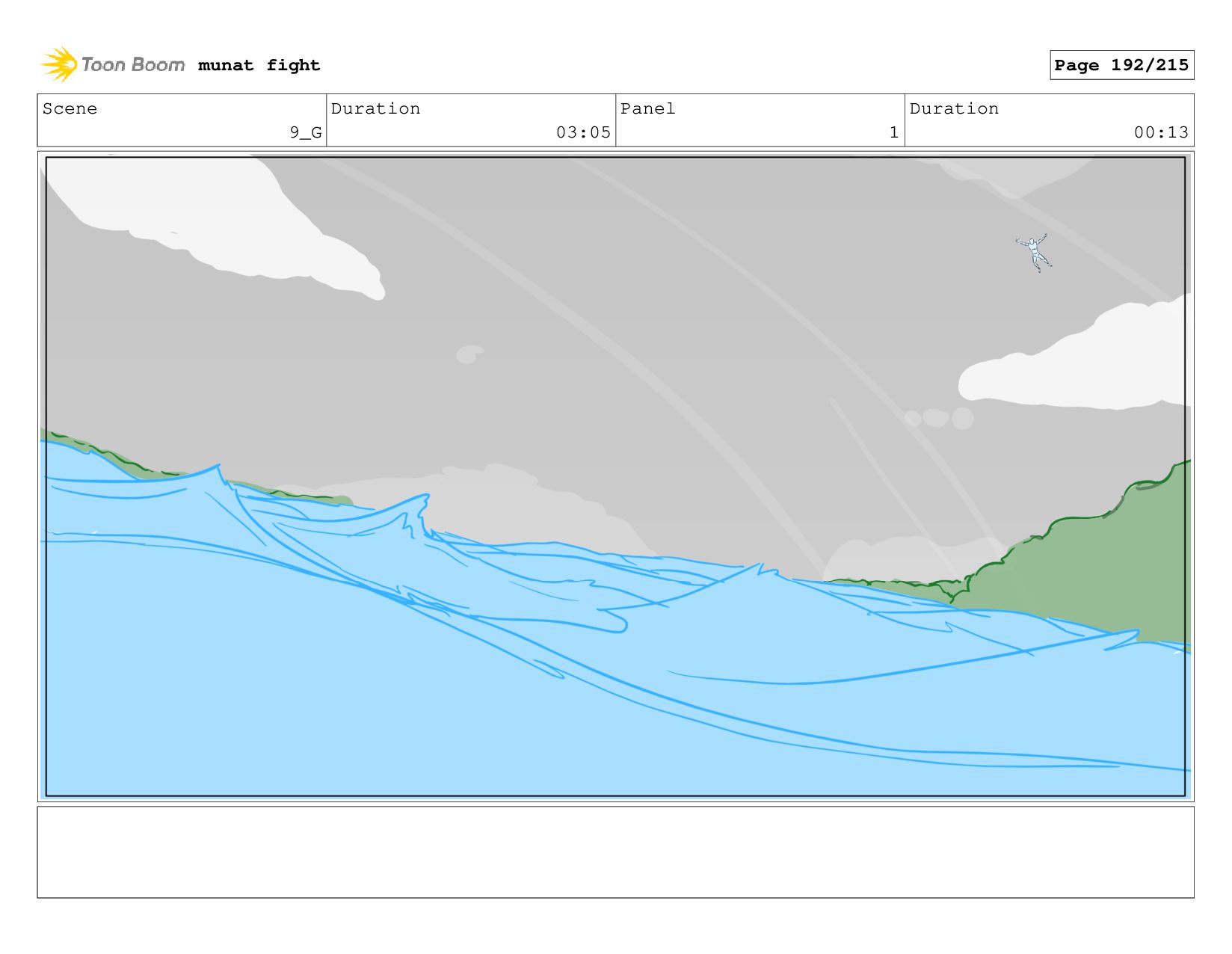The image size is (1232, 954).
Task: Click the Scene value '9_G'
Action: pyautogui.click(x=306, y=132)
